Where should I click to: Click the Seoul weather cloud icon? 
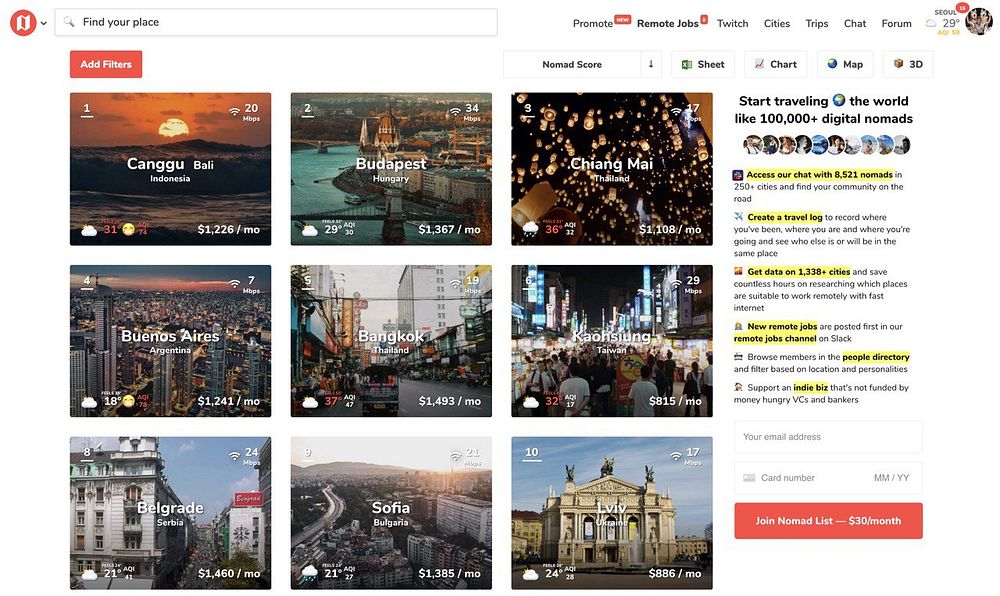(931, 24)
